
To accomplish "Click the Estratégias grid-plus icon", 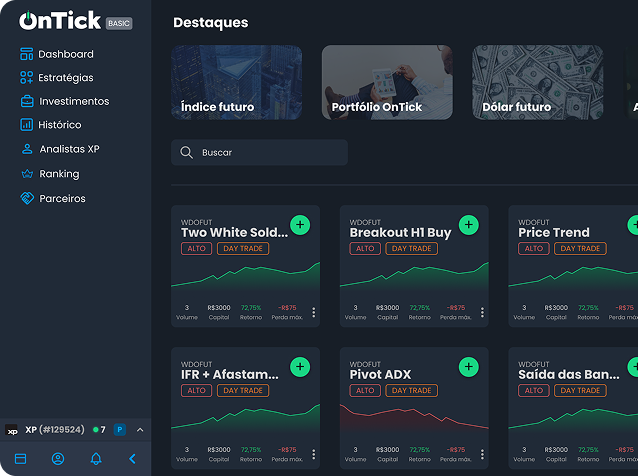I will (26, 77).
